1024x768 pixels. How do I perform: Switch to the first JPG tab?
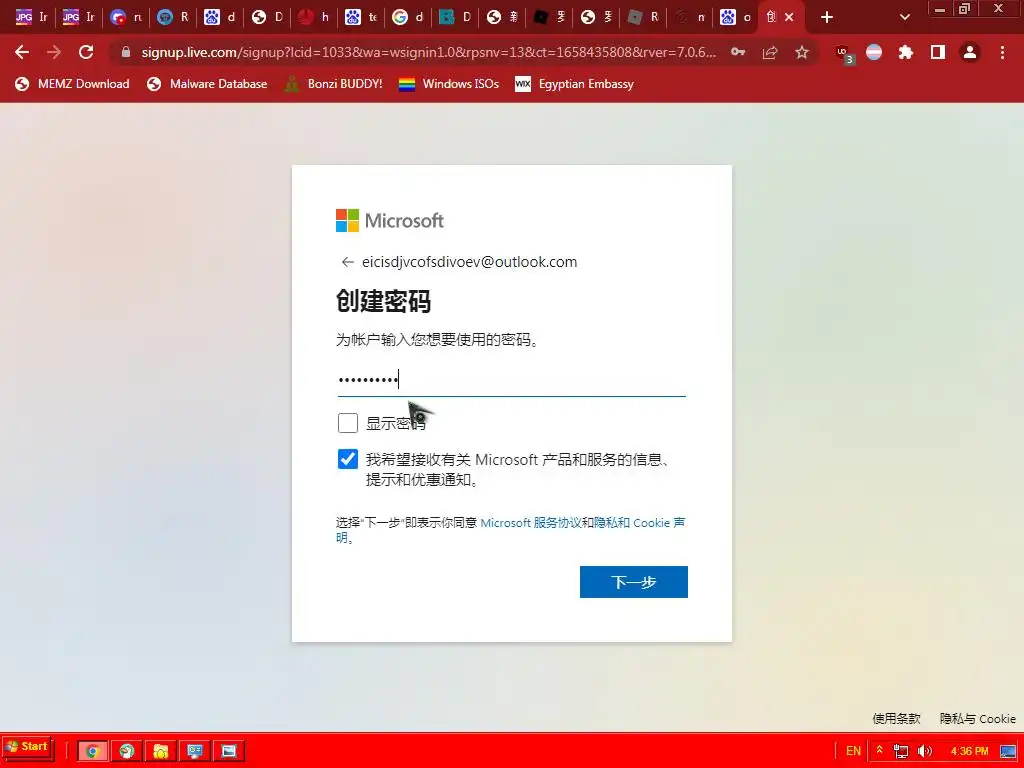[x=31, y=18]
